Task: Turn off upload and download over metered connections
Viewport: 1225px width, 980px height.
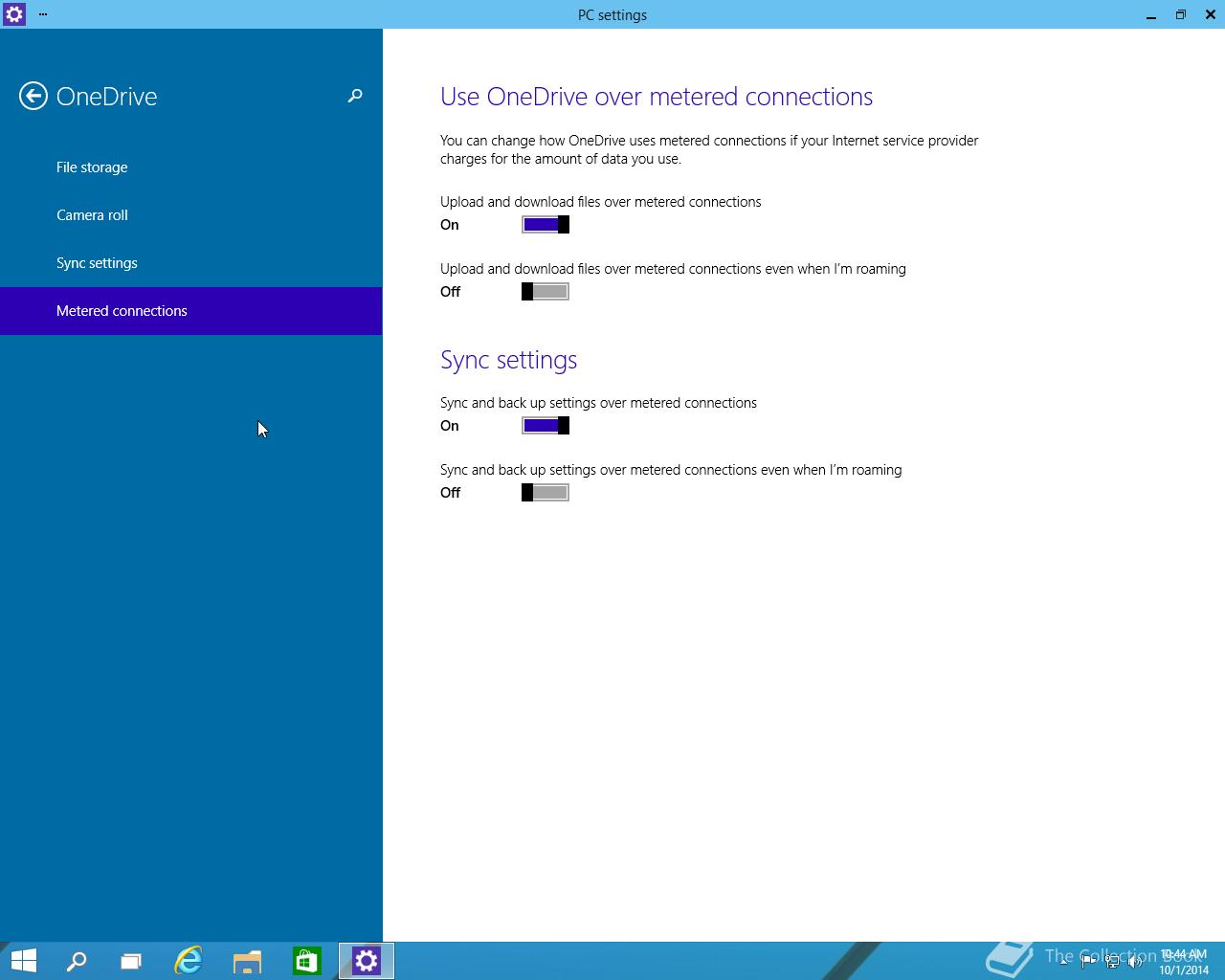Action: [x=546, y=225]
